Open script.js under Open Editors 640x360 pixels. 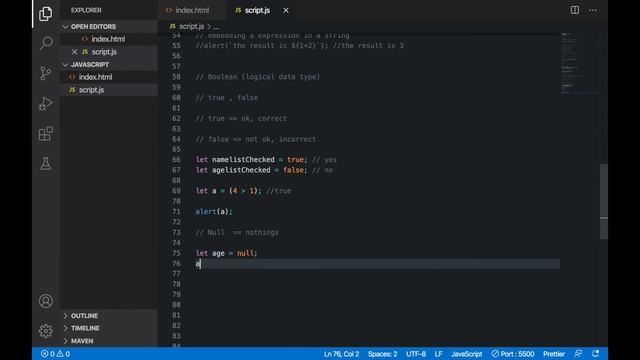(104, 52)
